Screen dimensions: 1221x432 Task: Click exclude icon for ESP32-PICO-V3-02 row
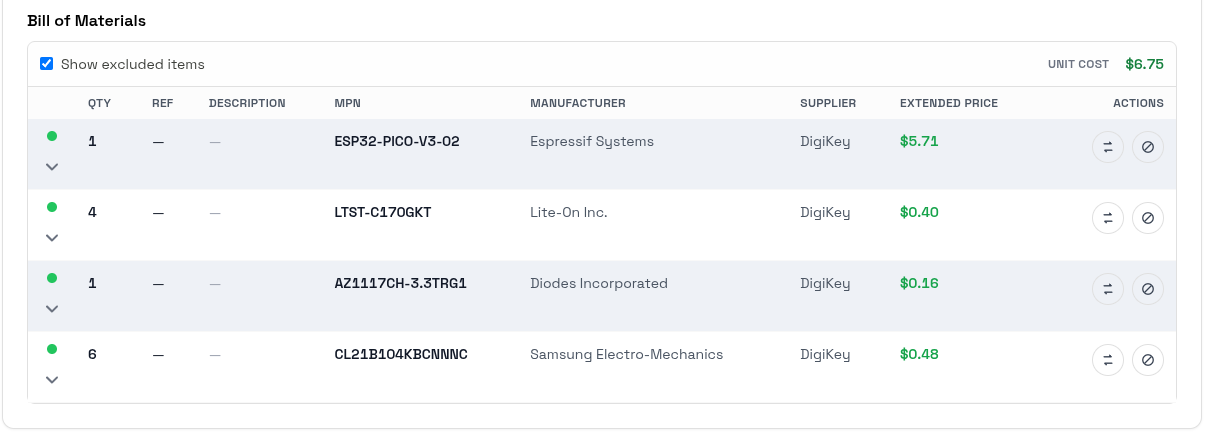tap(1148, 147)
